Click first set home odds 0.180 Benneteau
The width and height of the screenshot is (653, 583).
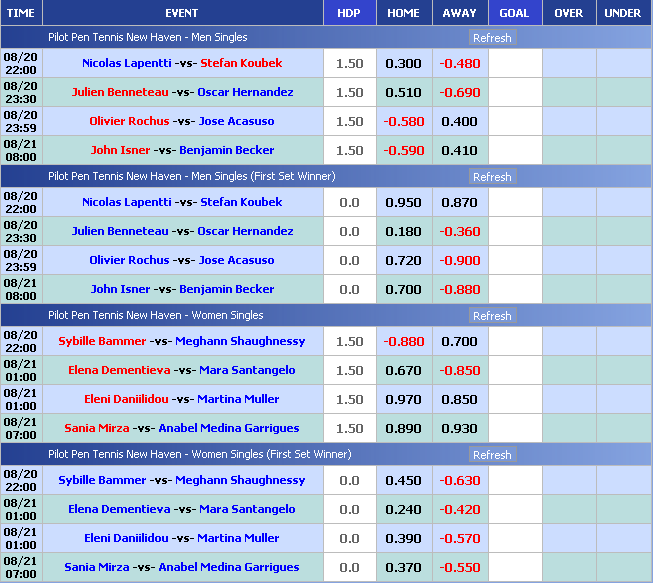pyautogui.click(x=403, y=231)
